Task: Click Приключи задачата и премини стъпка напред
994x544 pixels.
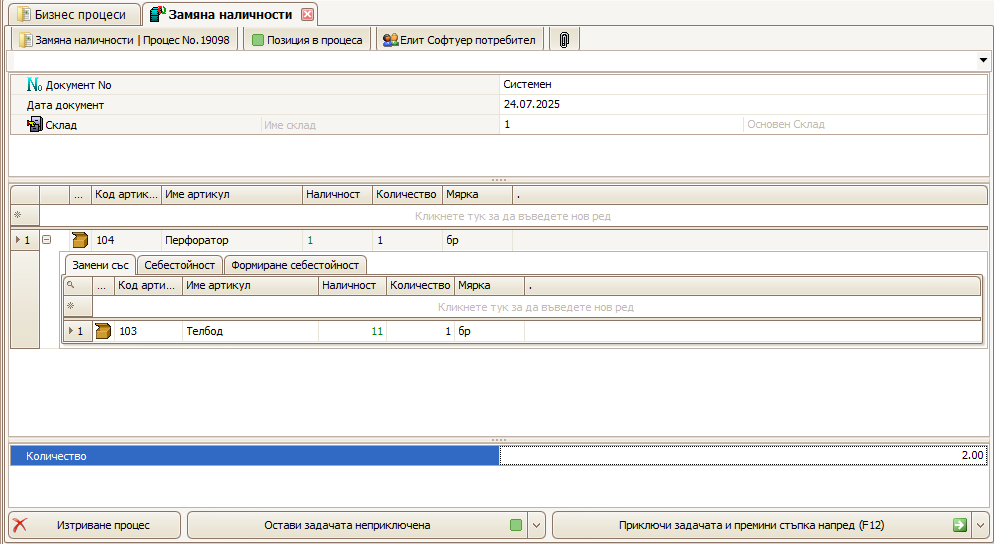Action: tap(750, 525)
